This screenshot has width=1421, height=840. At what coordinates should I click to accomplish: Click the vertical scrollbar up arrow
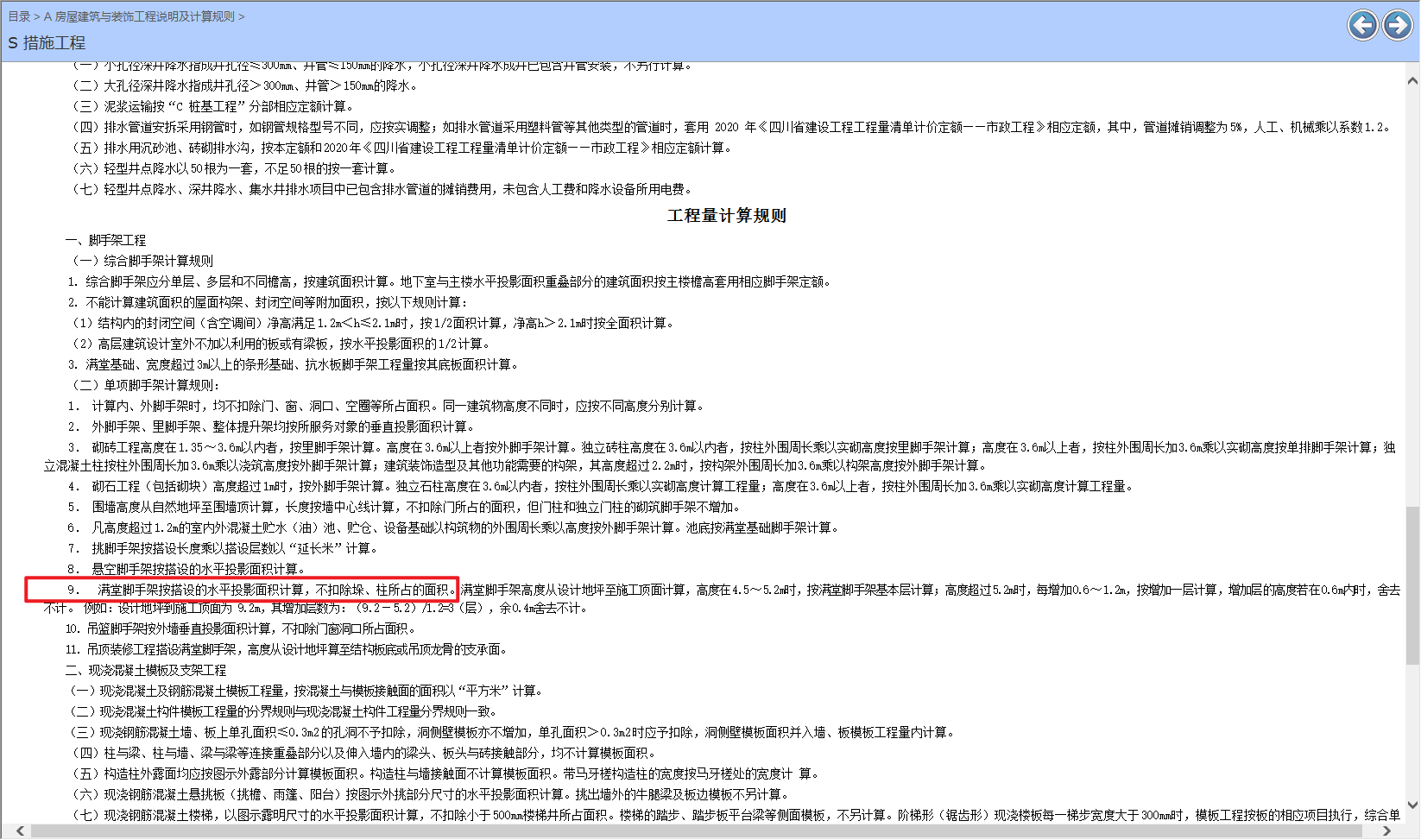click(x=1412, y=81)
